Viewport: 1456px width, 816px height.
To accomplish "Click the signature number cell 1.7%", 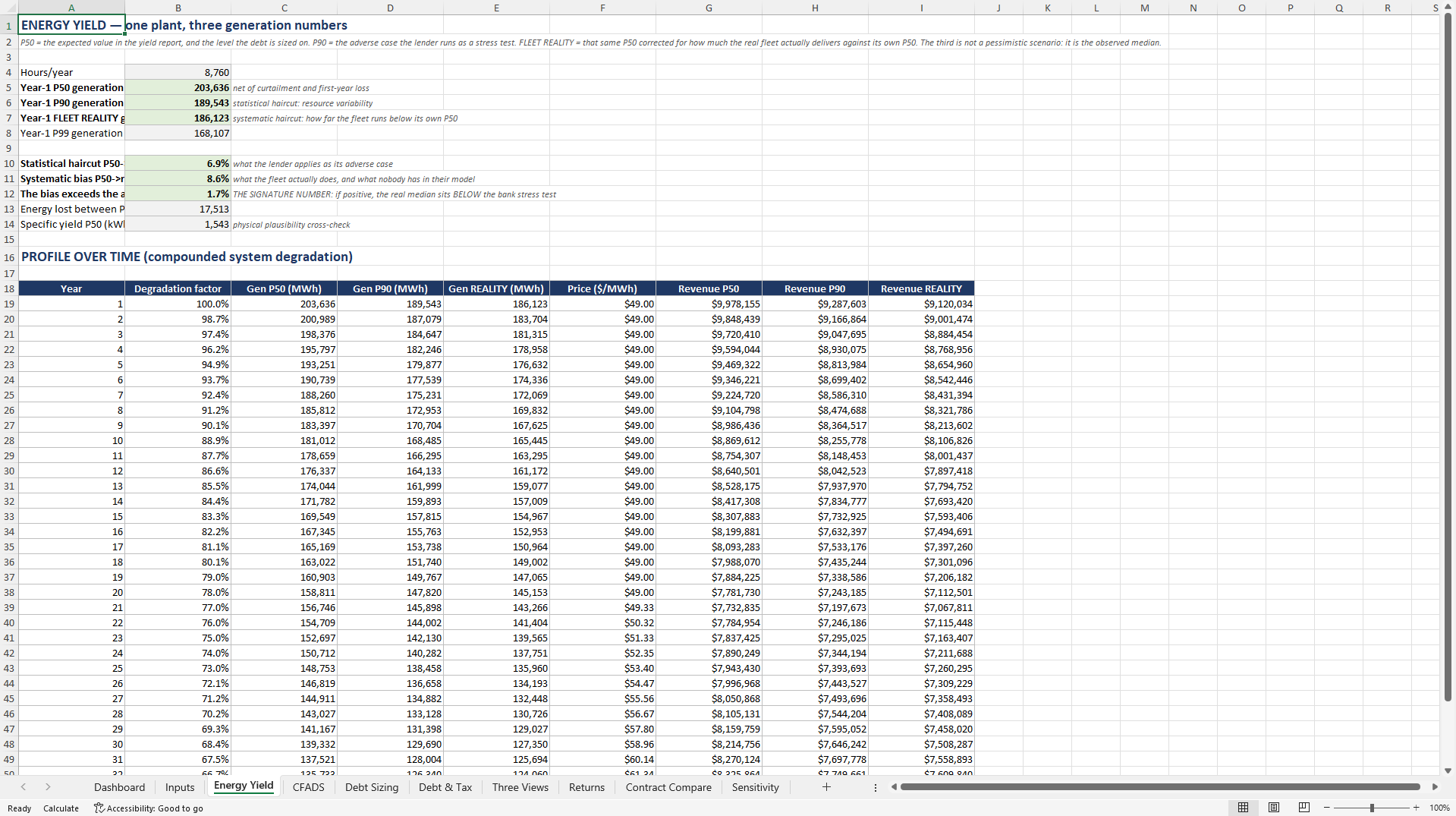I will 178,194.
